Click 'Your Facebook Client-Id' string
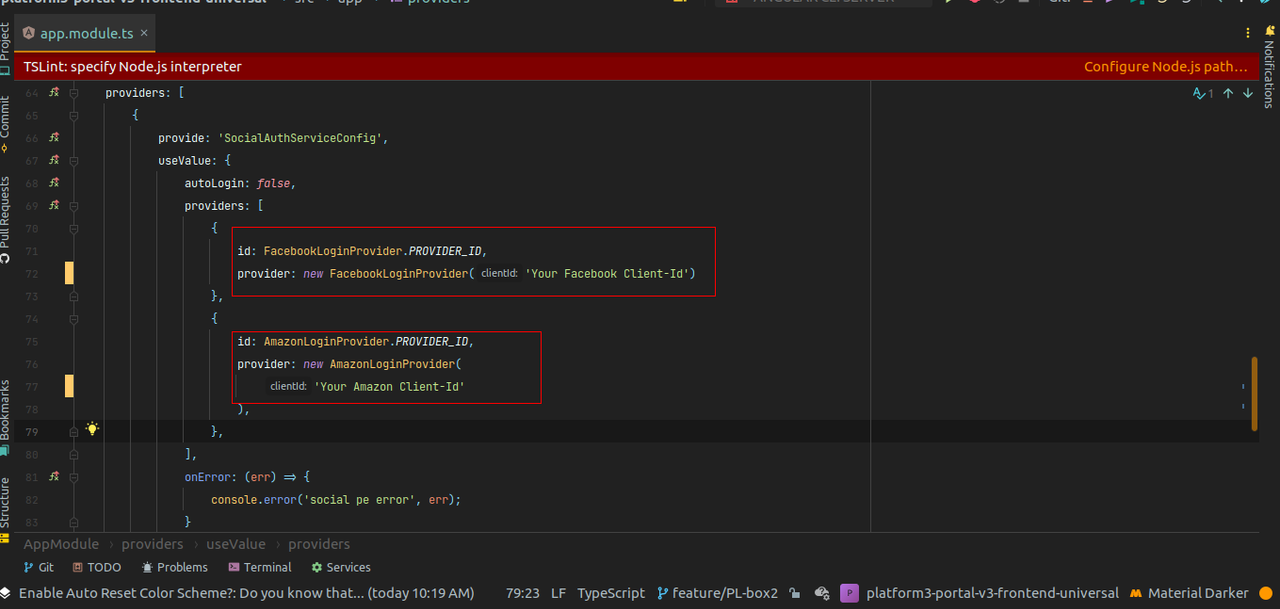 (x=606, y=273)
